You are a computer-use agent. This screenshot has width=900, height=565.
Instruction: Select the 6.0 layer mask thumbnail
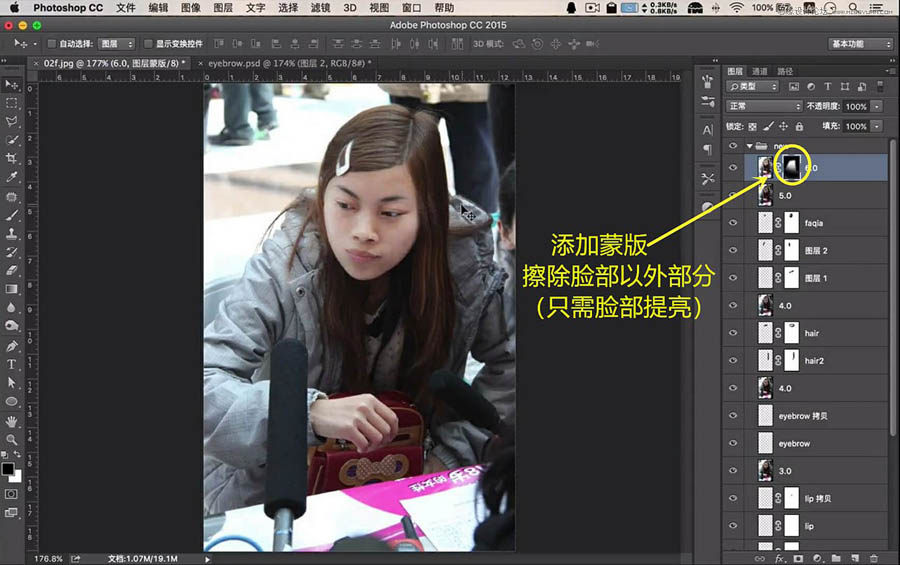point(792,167)
